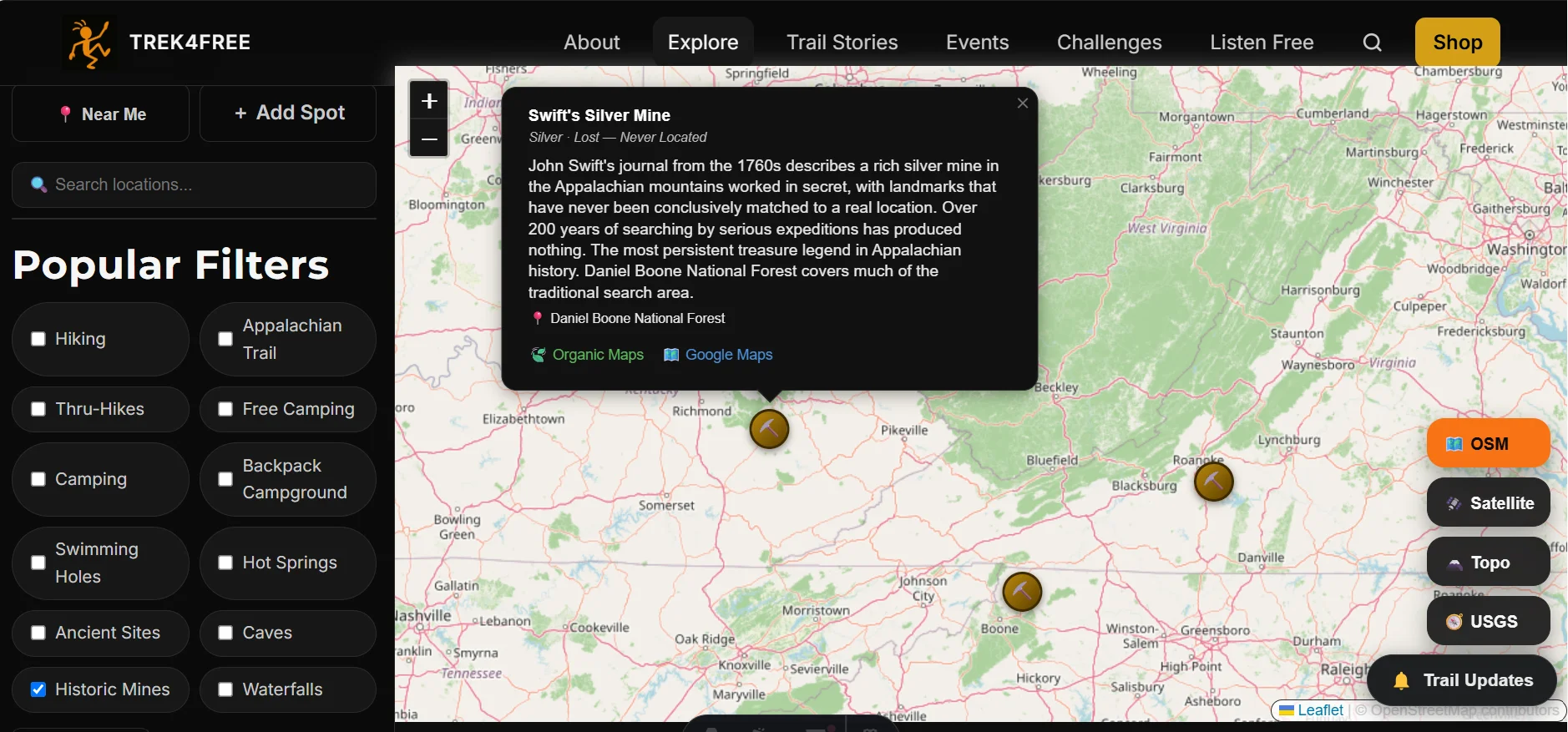
Task: Select the mine marker near Richmond
Action: [x=769, y=429]
